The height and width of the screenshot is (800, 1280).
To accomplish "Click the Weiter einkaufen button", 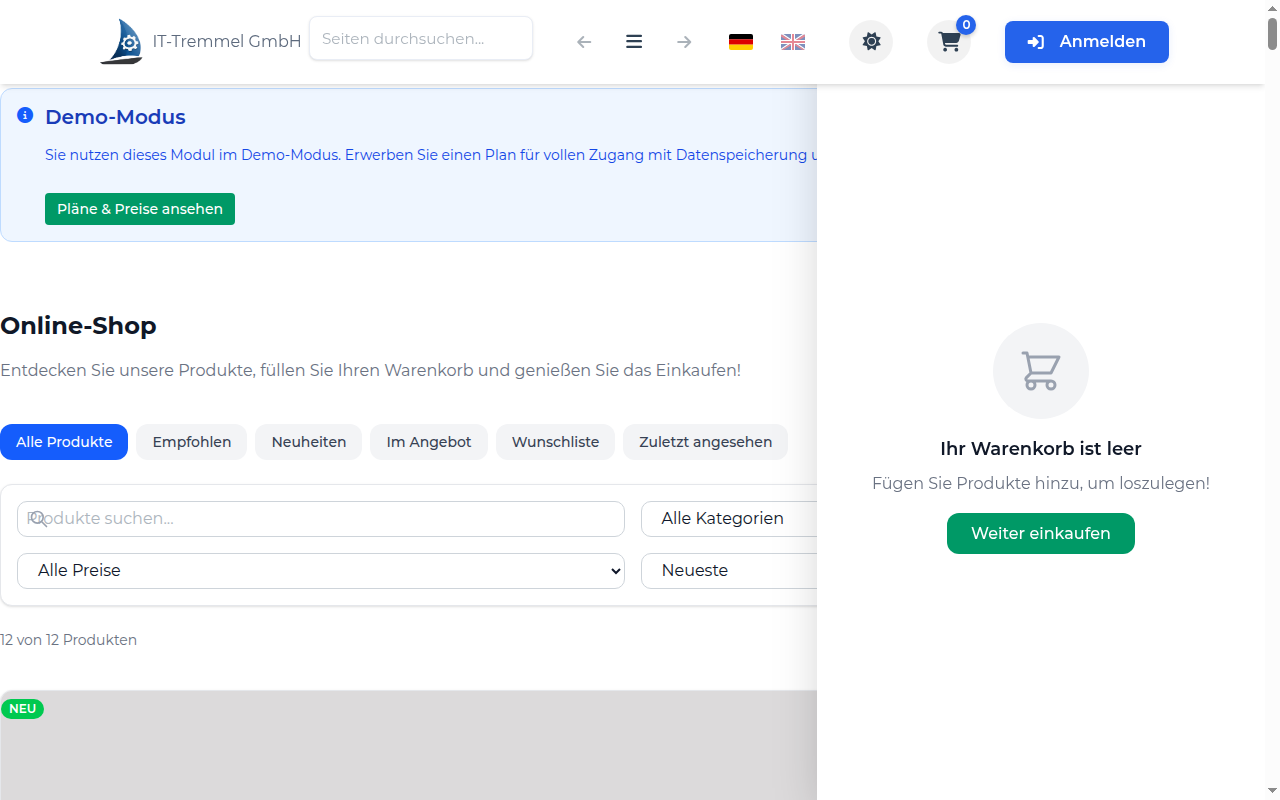I will pos(1041,533).
